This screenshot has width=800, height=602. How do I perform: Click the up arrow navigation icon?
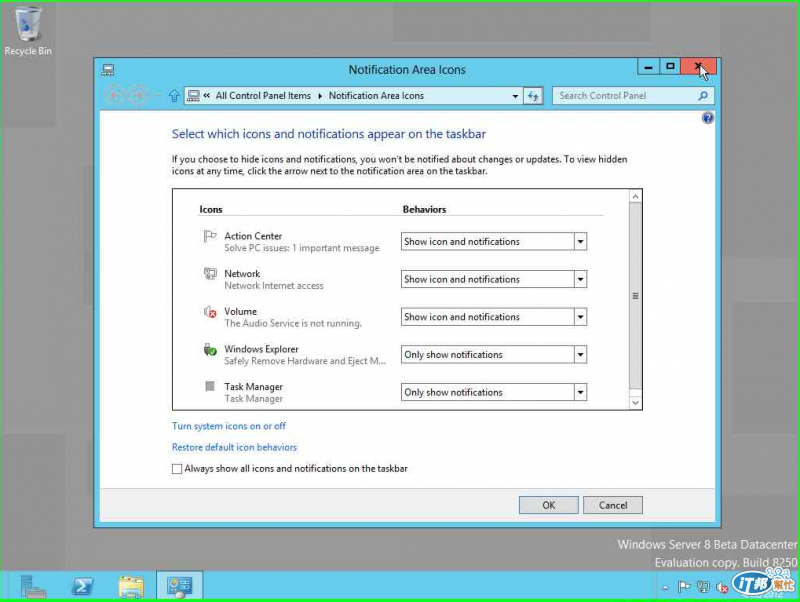click(174, 95)
